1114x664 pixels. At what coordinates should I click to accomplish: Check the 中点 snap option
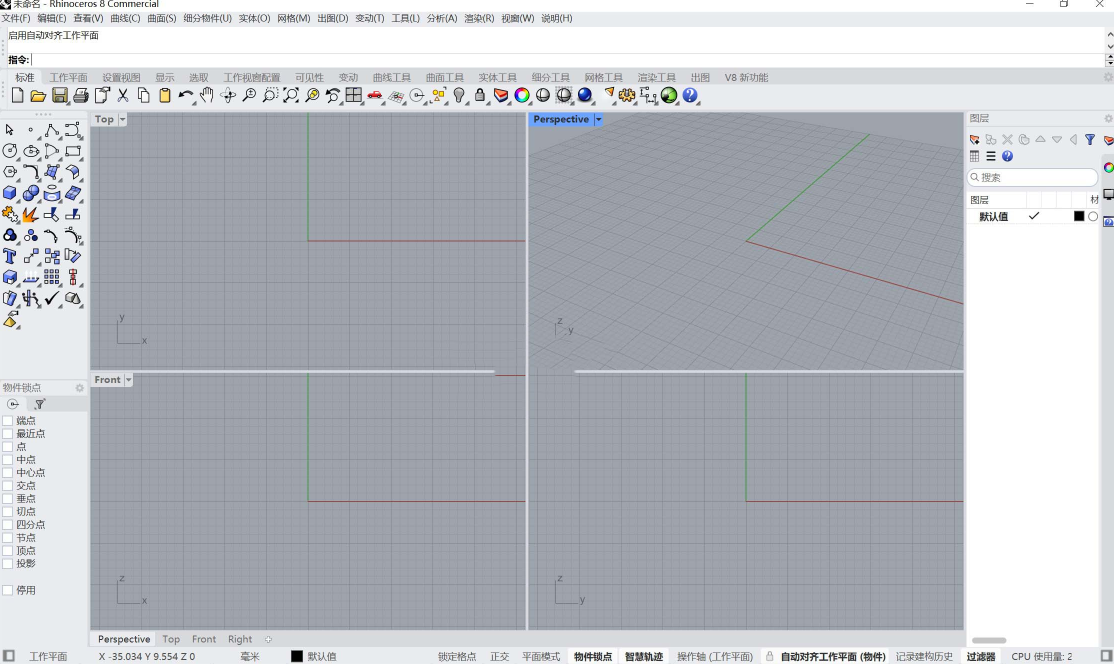coord(8,460)
